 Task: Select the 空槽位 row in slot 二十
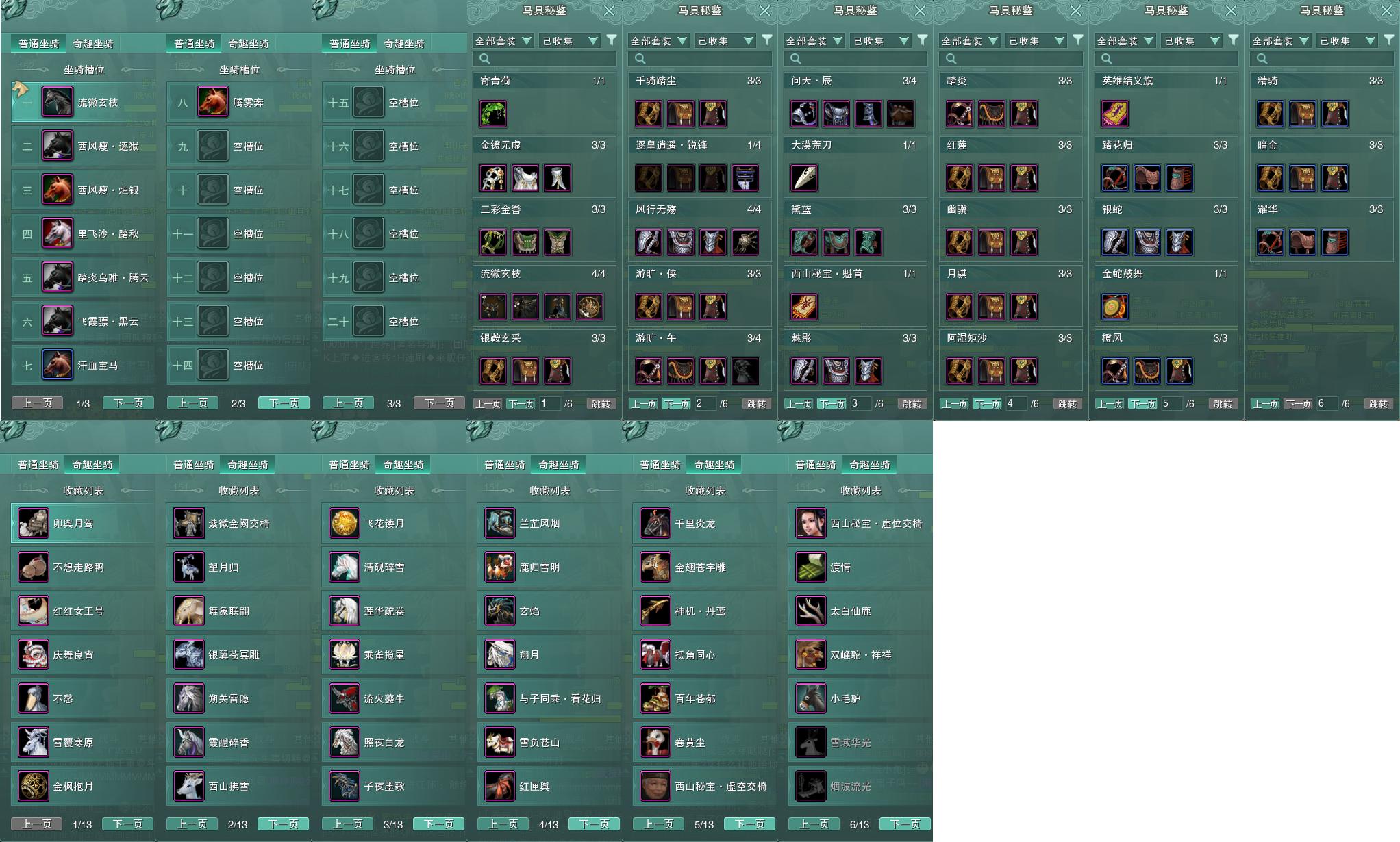coord(395,321)
